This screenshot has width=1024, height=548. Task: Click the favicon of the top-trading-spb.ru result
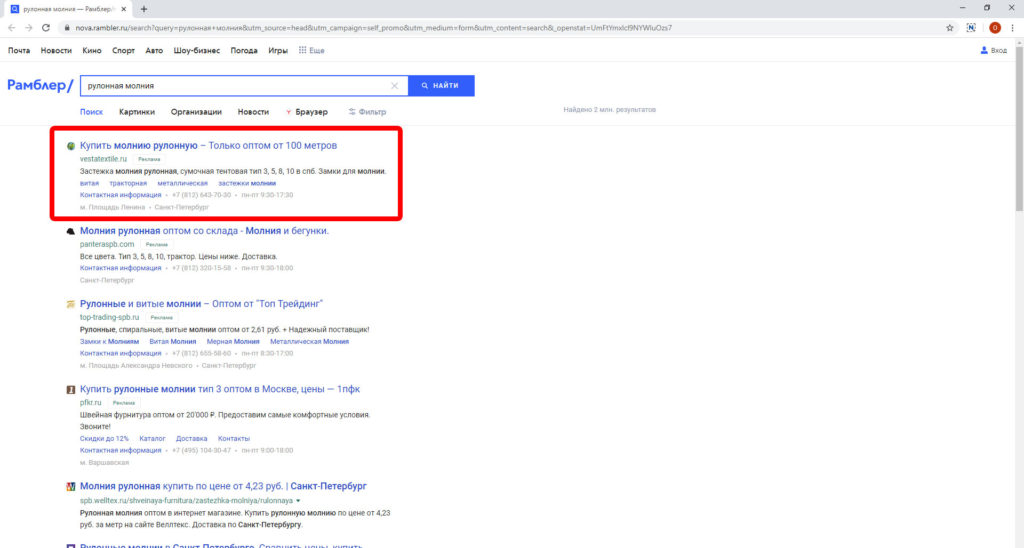pyautogui.click(x=71, y=304)
